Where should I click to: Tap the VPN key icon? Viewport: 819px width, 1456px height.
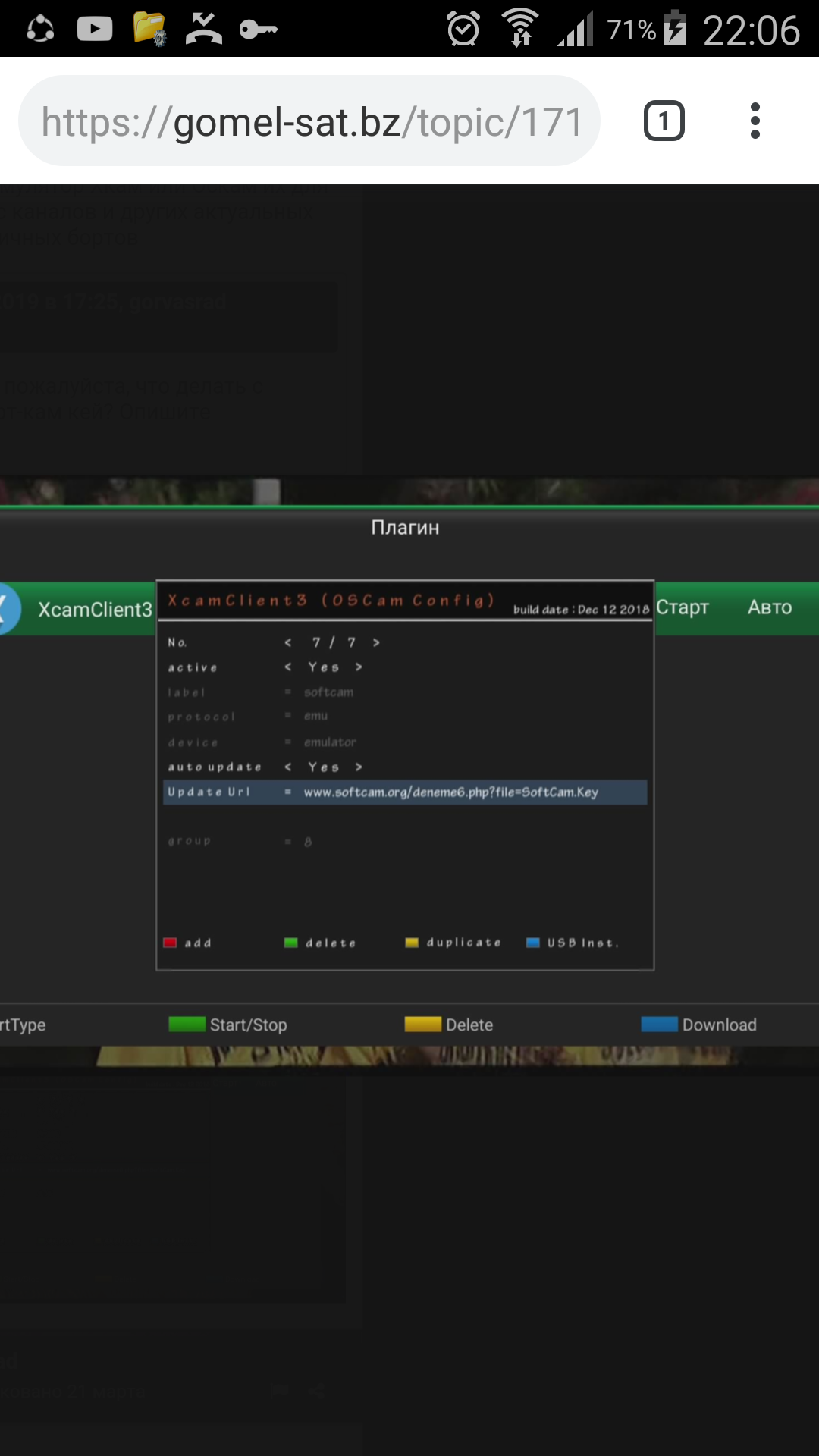pos(259,30)
